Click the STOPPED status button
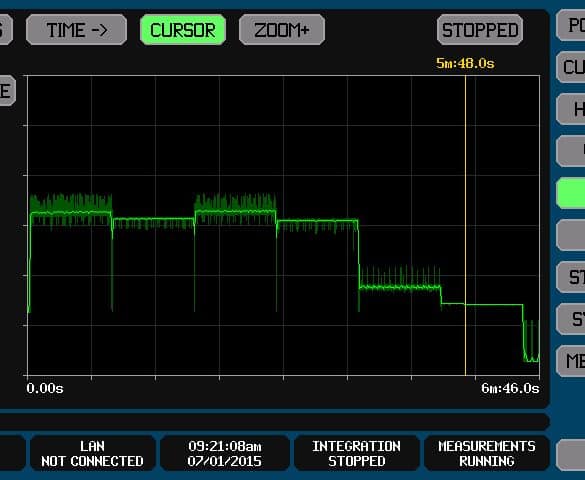 coord(480,30)
